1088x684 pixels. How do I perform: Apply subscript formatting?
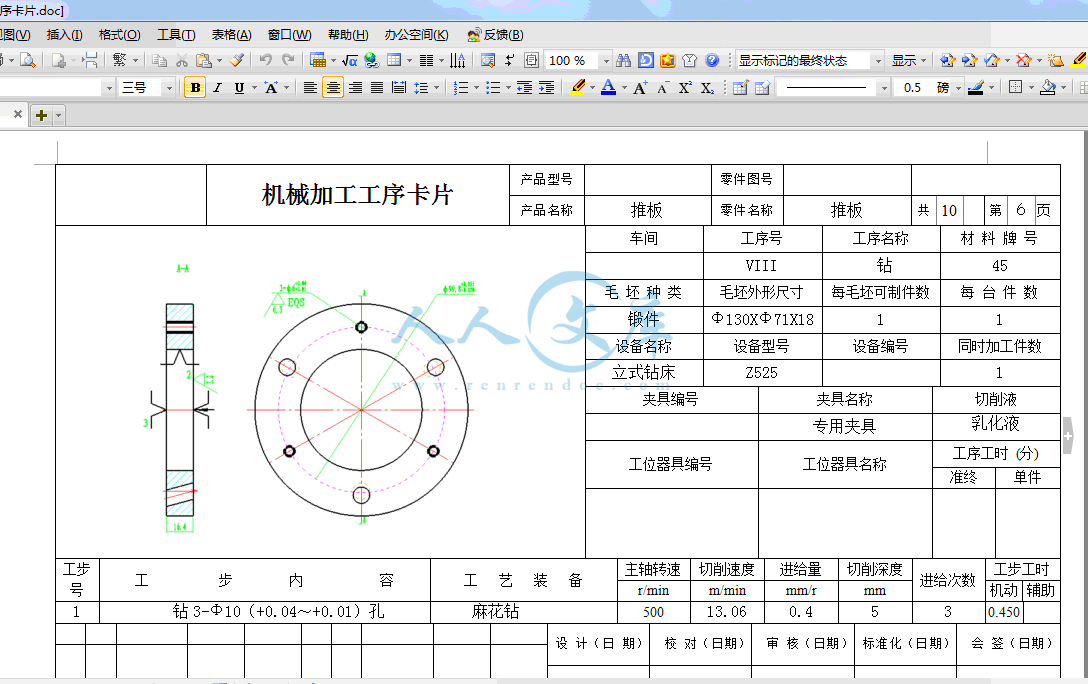coord(707,87)
